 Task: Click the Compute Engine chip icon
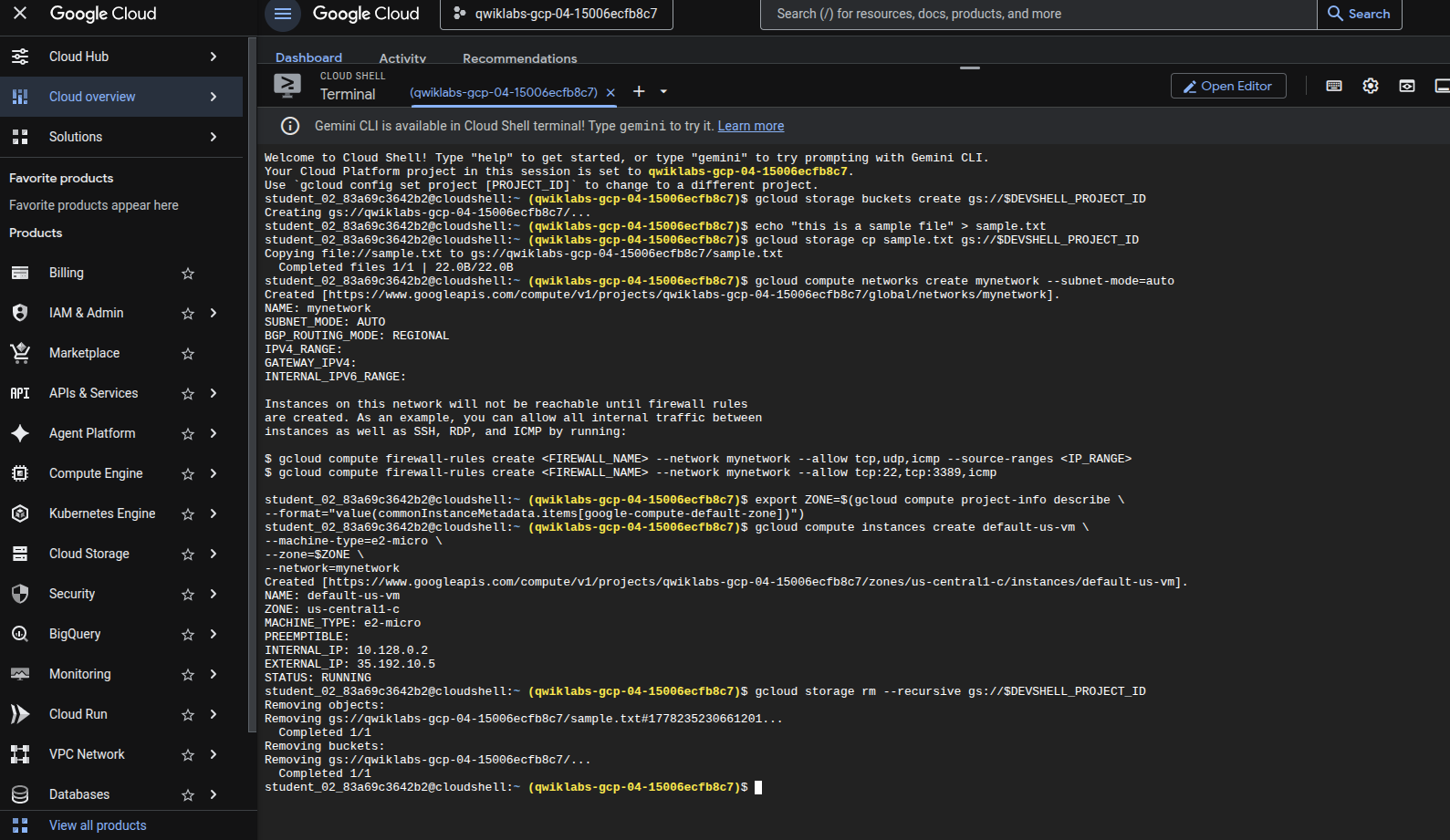(x=20, y=473)
